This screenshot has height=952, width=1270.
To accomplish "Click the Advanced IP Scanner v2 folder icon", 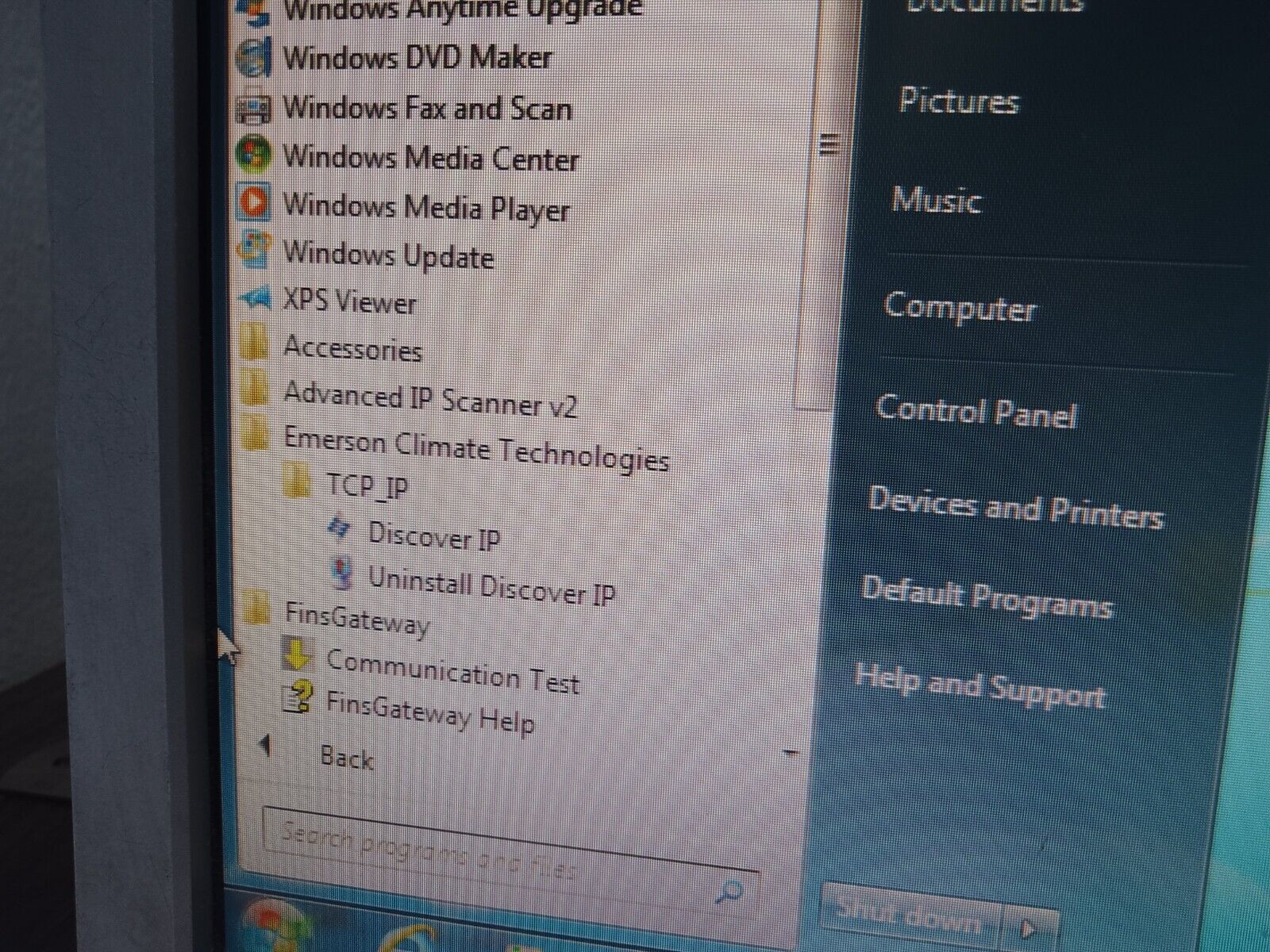I will 255,390.
